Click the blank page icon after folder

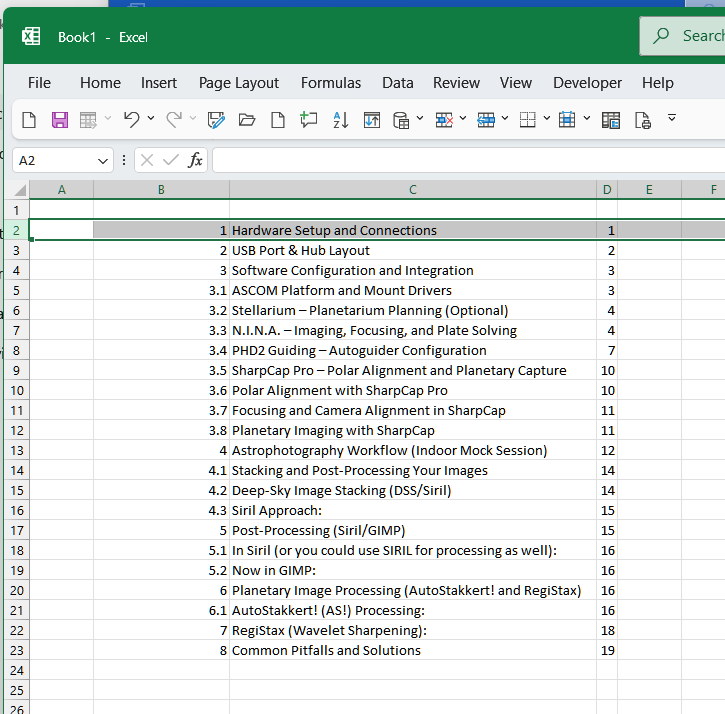[x=278, y=120]
